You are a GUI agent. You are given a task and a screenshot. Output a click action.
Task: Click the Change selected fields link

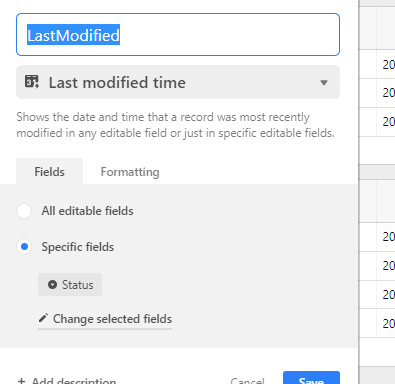(112, 319)
